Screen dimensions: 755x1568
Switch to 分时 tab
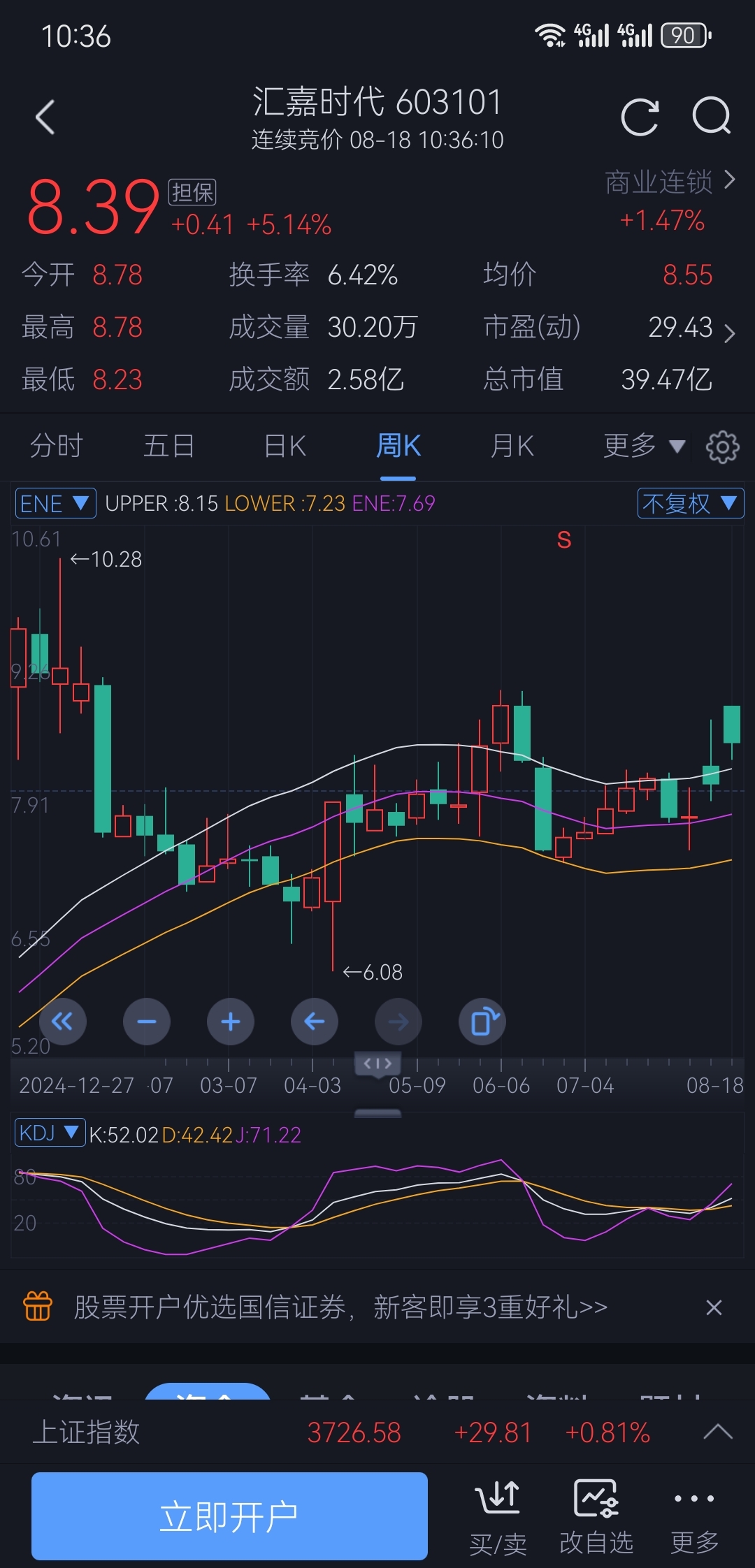tap(56, 446)
